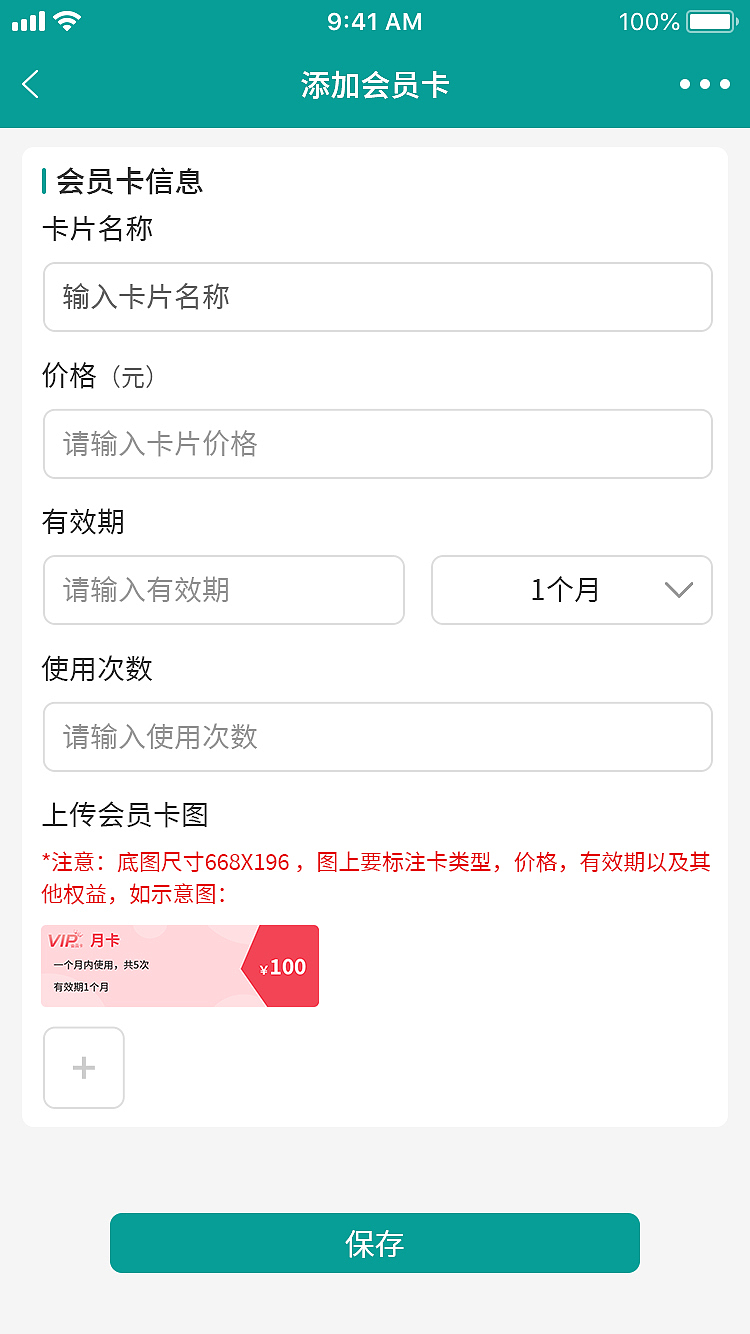The width and height of the screenshot is (750, 1334).
Task: Expand the 1个月 validity unit dropdown
Action: [x=571, y=590]
